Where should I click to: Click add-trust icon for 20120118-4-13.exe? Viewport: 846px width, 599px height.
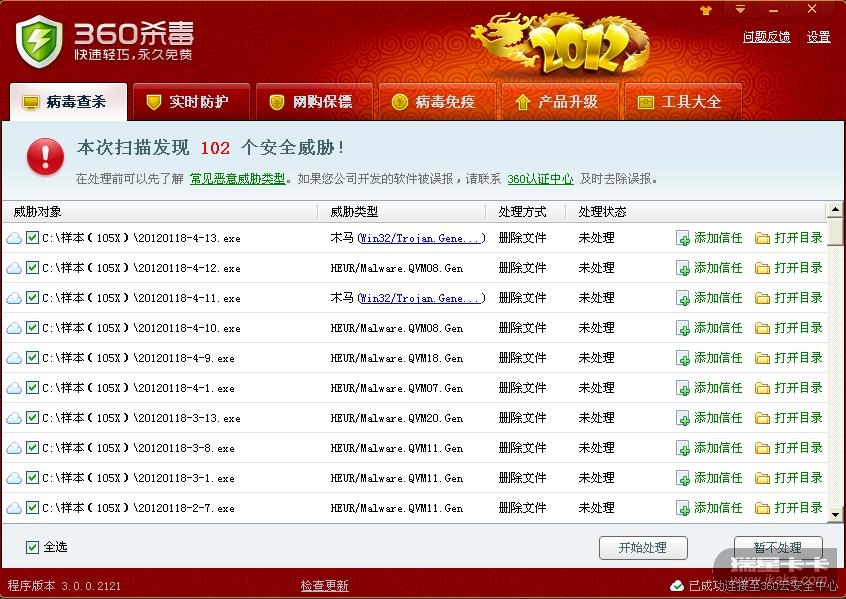[683, 238]
